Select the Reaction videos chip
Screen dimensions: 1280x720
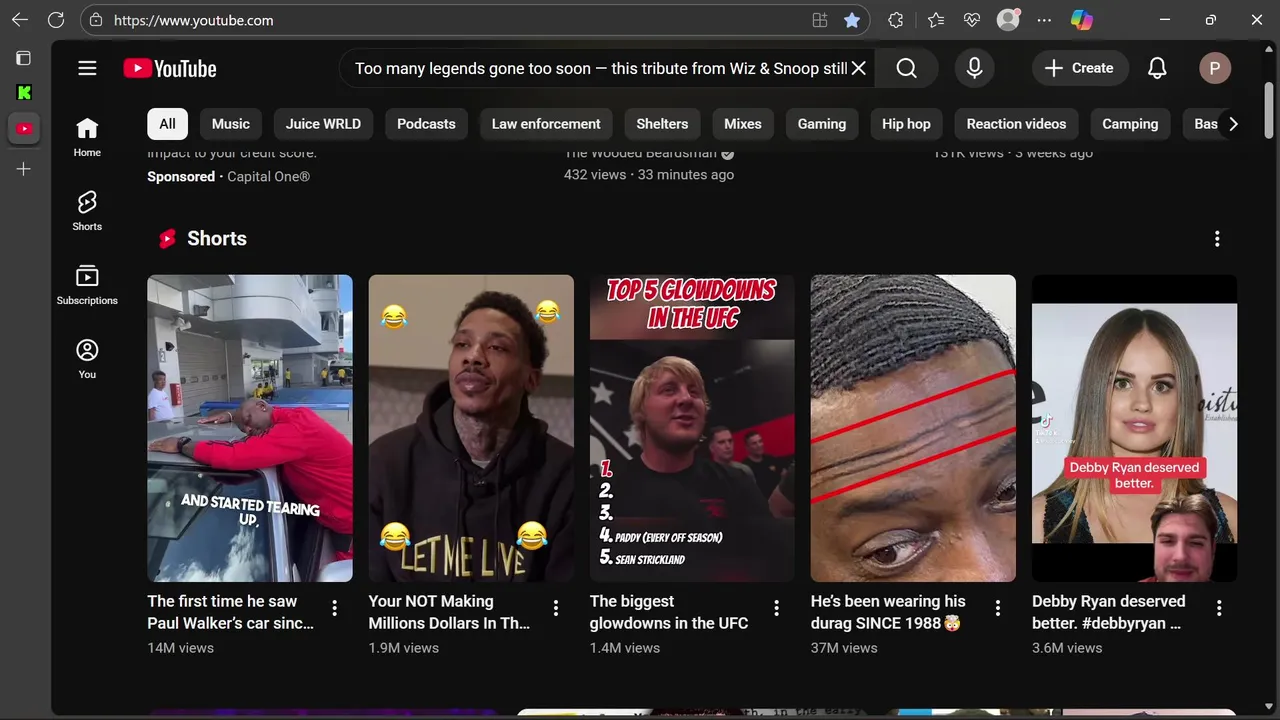(x=1016, y=124)
